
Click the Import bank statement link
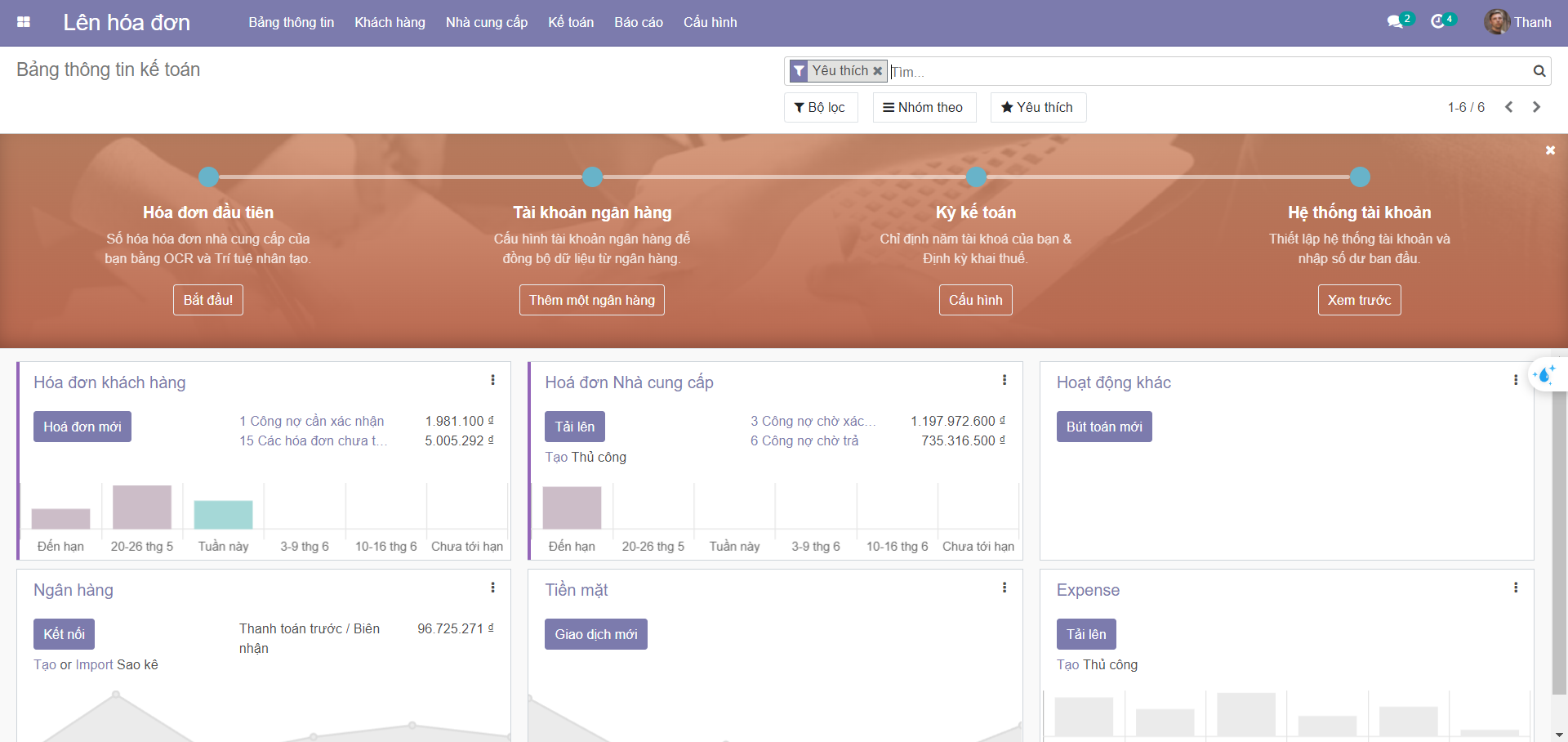coord(94,664)
